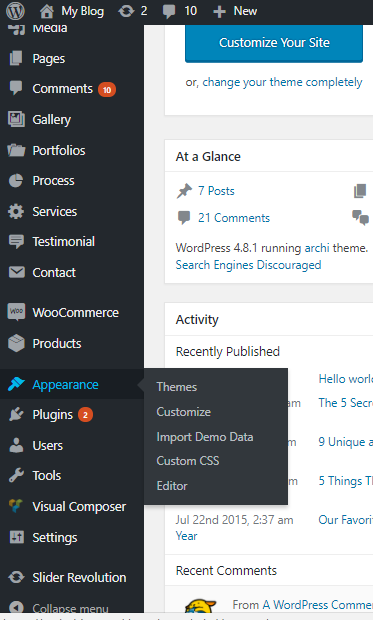Click the Testimonial speech icon
The width and height of the screenshot is (373, 620).
coord(16,241)
